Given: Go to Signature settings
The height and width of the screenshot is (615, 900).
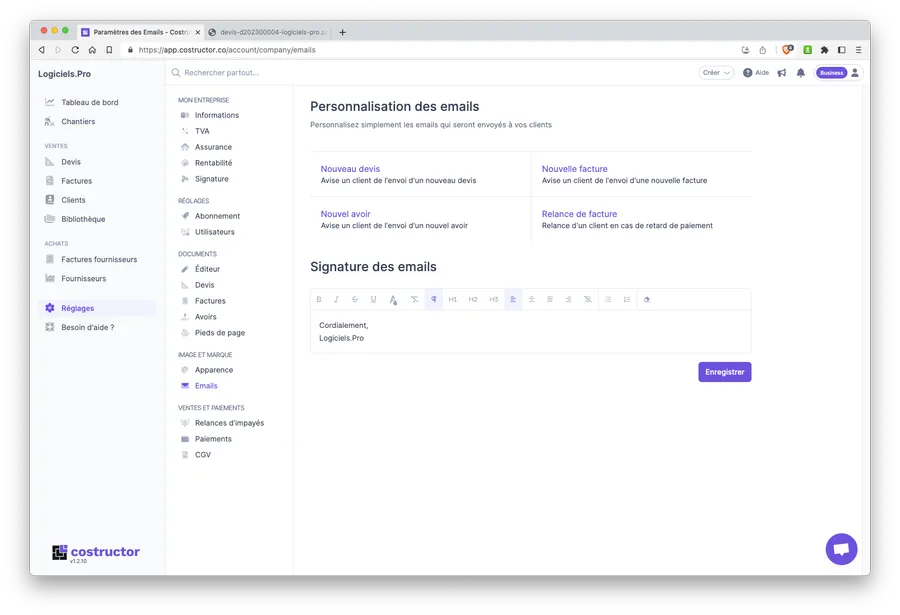Looking at the screenshot, I should [211, 179].
